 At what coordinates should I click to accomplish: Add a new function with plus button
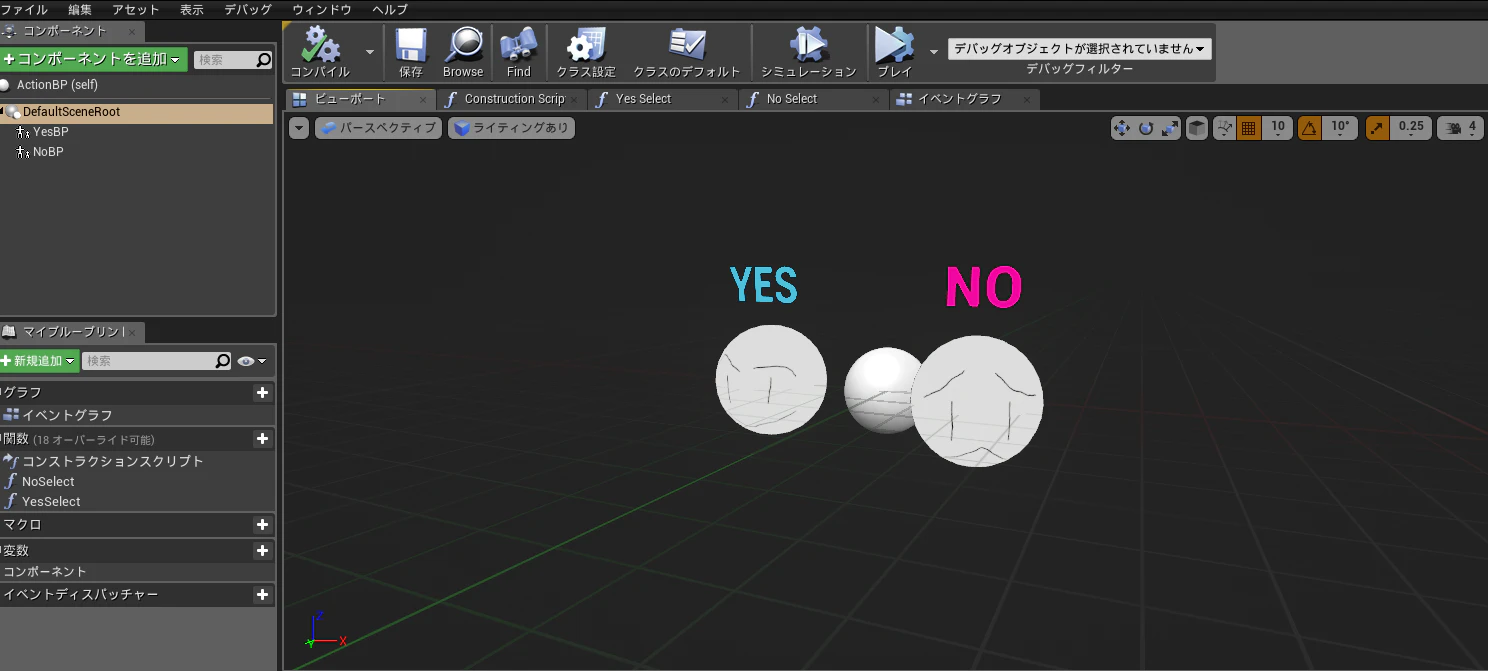click(x=262, y=439)
